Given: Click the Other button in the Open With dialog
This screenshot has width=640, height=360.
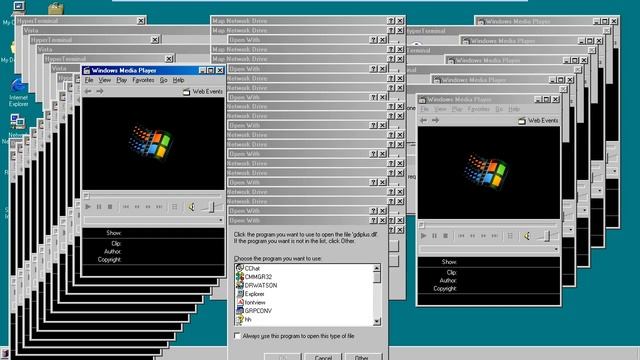Looking at the screenshot, I should point(362,357).
